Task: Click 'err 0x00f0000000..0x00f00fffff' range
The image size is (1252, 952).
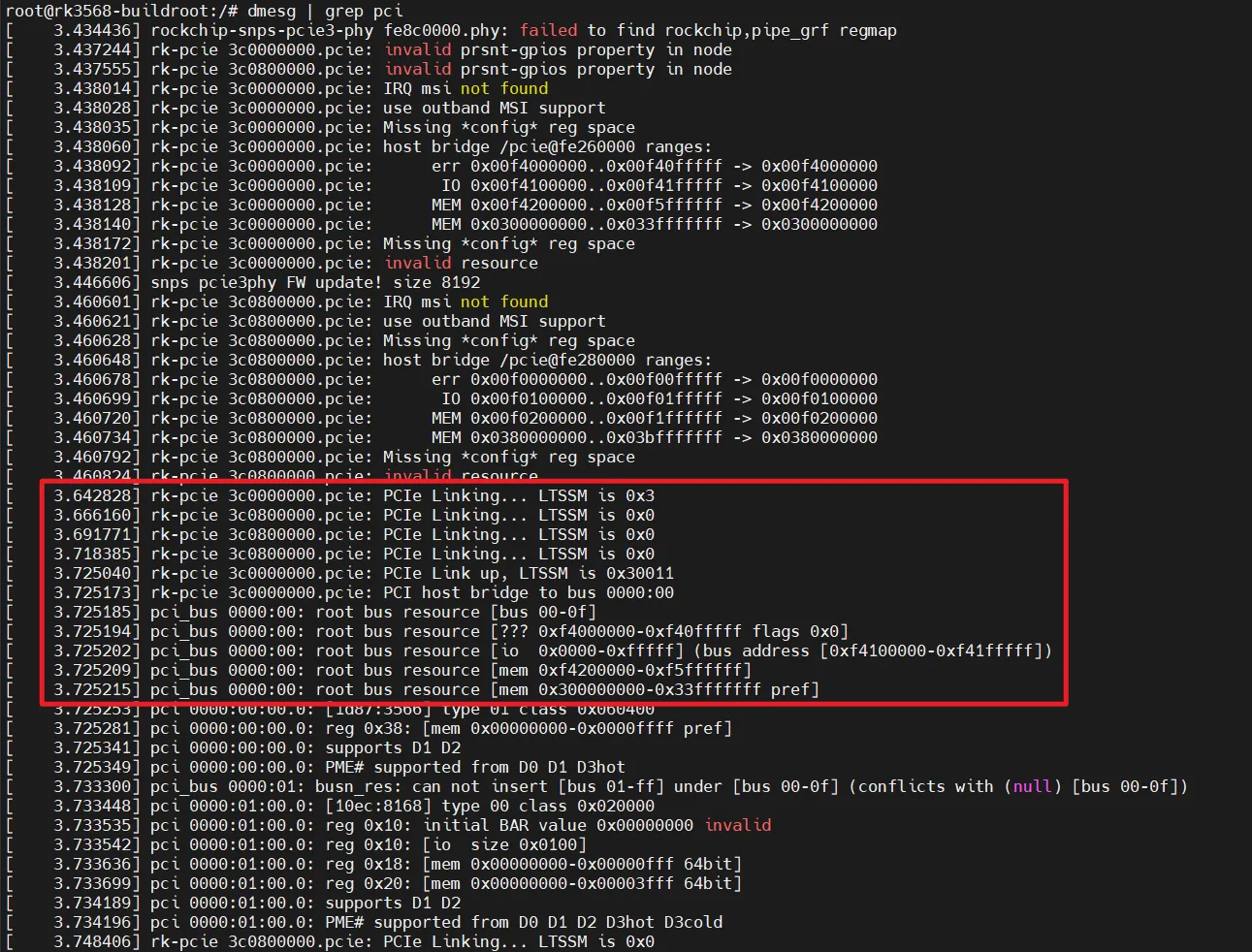Action: [577, 379]
